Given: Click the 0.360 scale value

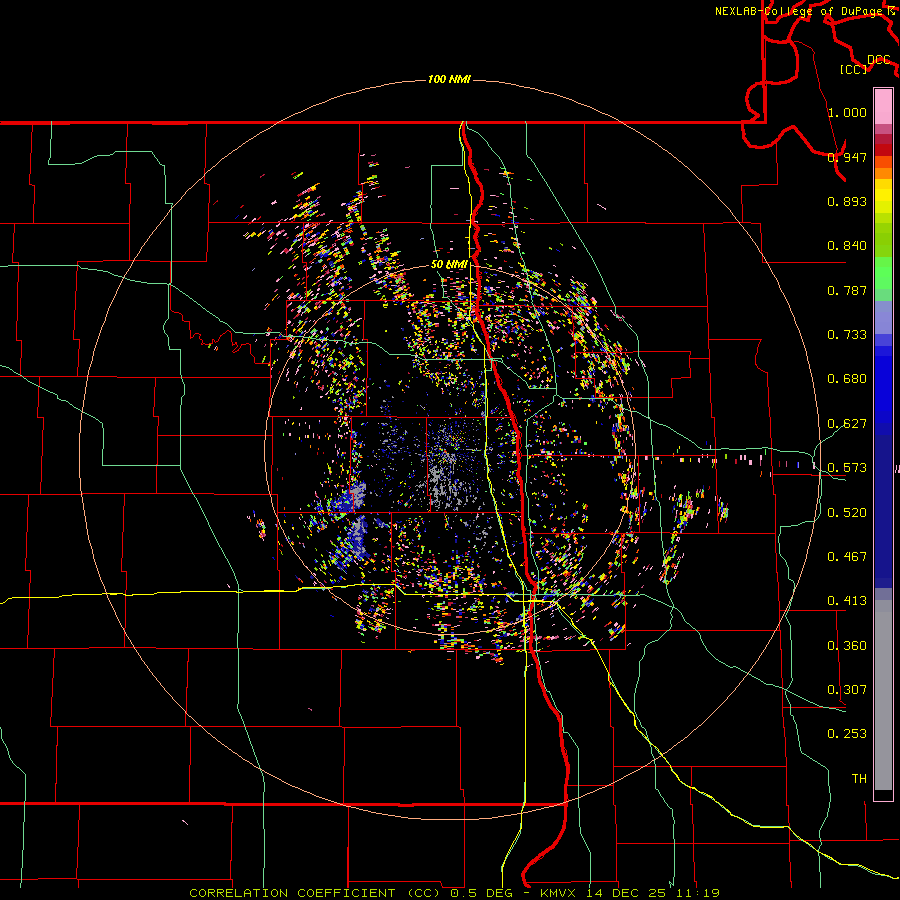Looking at the screenshot, I should (x=847, y=646).
